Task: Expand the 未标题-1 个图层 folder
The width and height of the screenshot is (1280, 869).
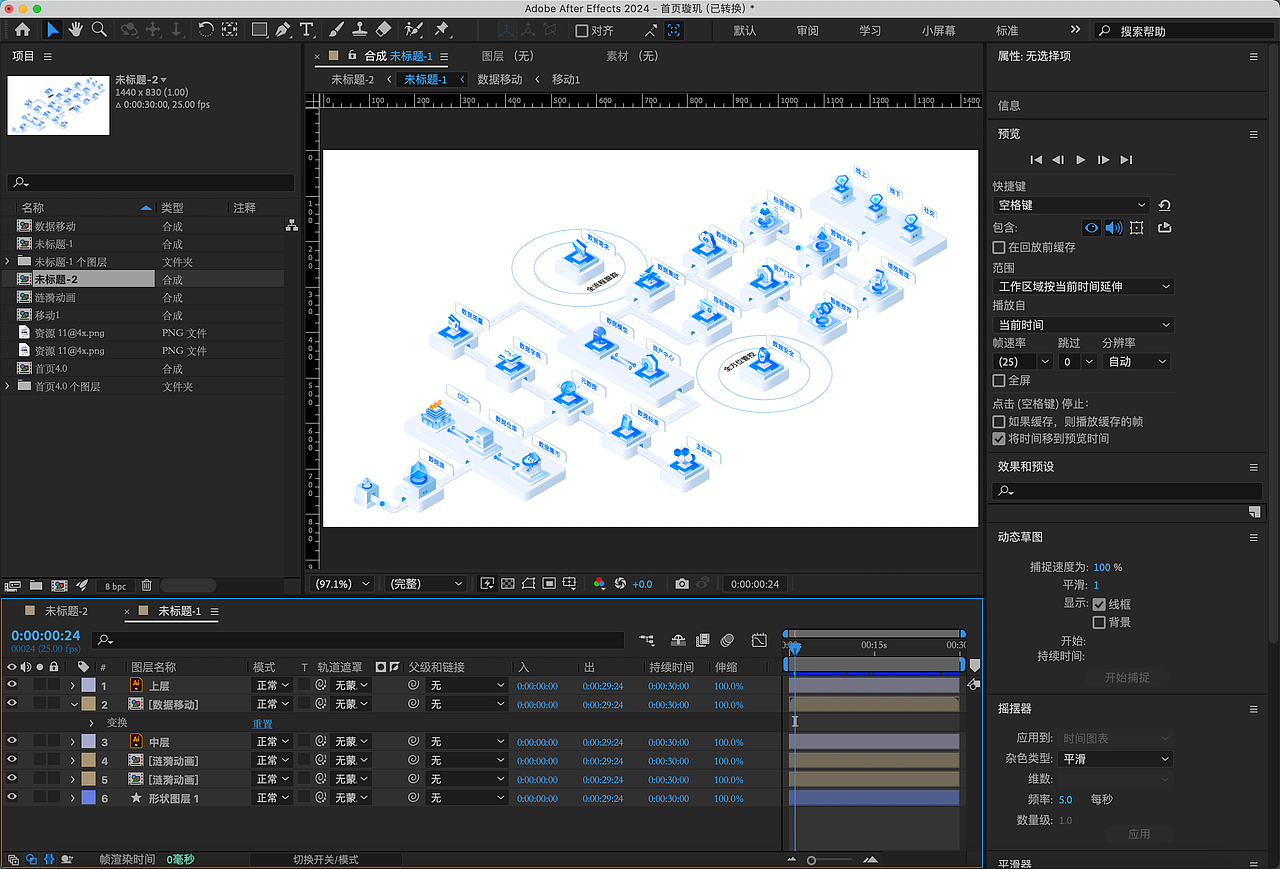Action: [8, 262]
